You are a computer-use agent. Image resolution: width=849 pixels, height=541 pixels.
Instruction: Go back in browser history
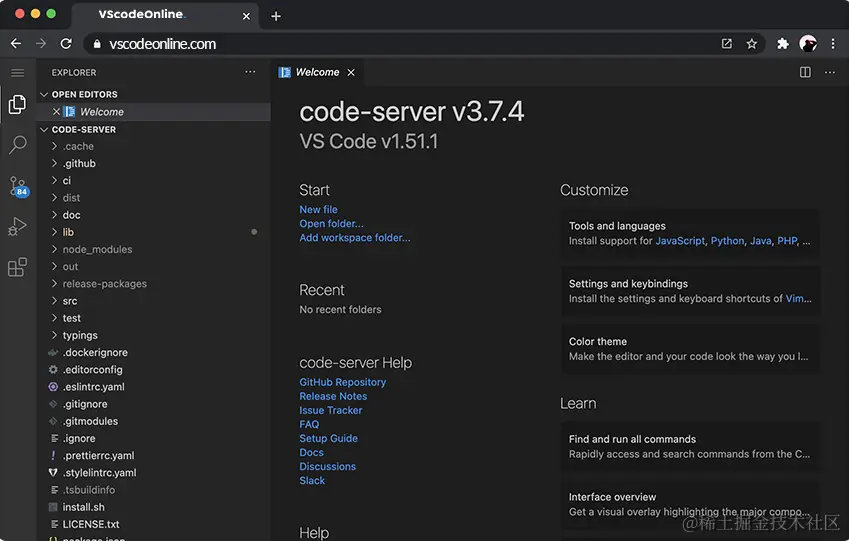point(16,43)
